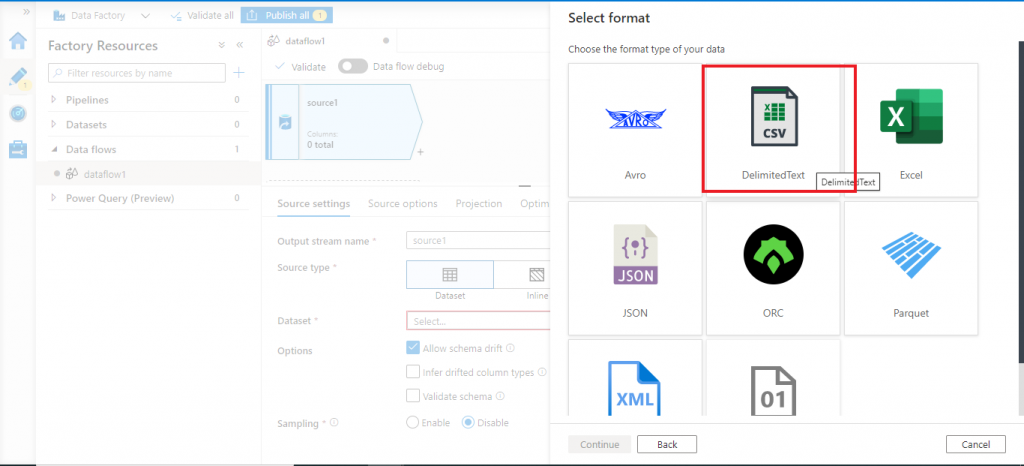1024x466 pixels.
Task: Switch to the Optimize tab
Action: [536, 204]
